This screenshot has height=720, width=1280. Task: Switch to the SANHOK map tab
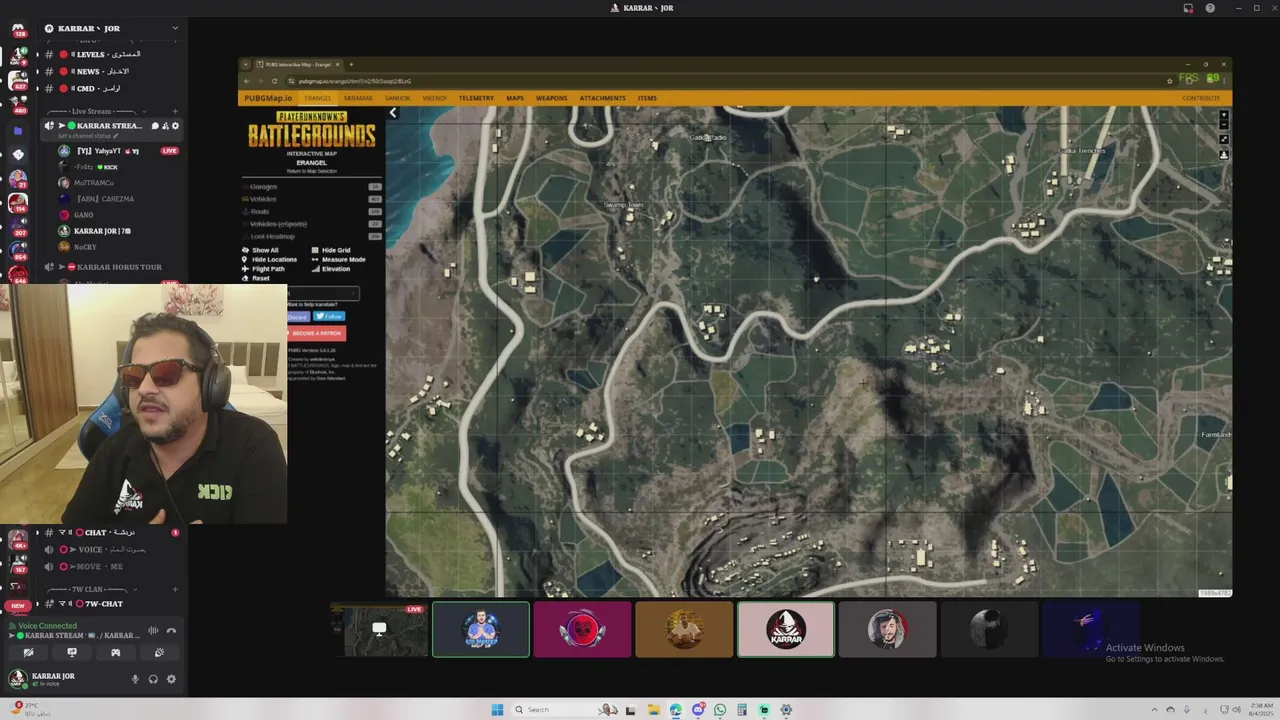click(x=398, y=98)
